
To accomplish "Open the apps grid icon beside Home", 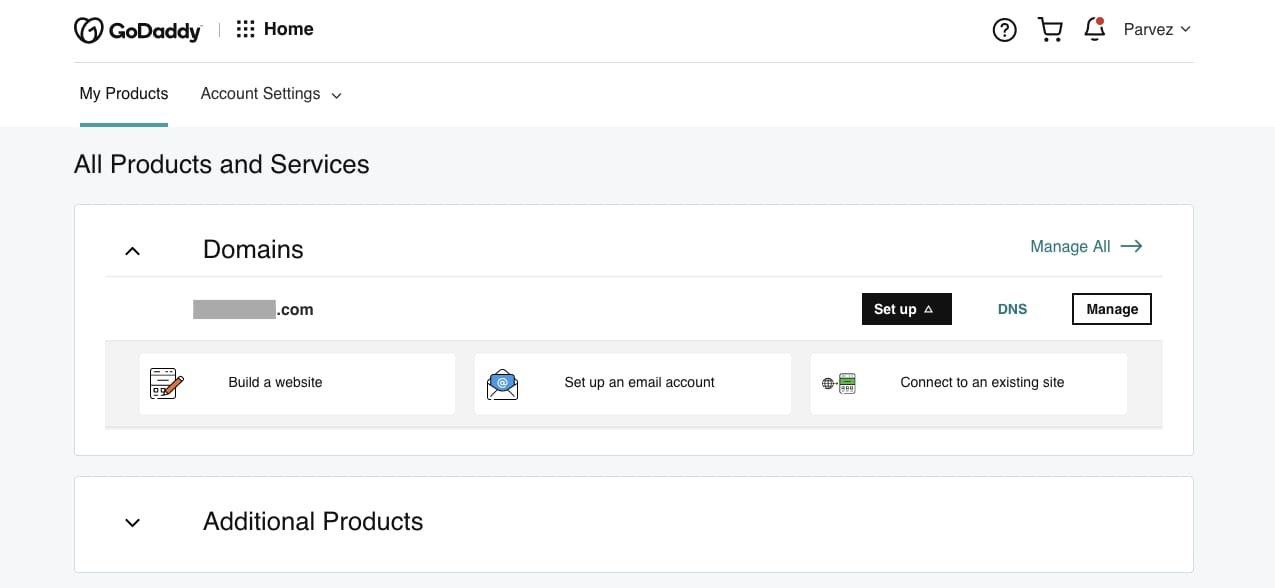I will (x=245, y=29).
